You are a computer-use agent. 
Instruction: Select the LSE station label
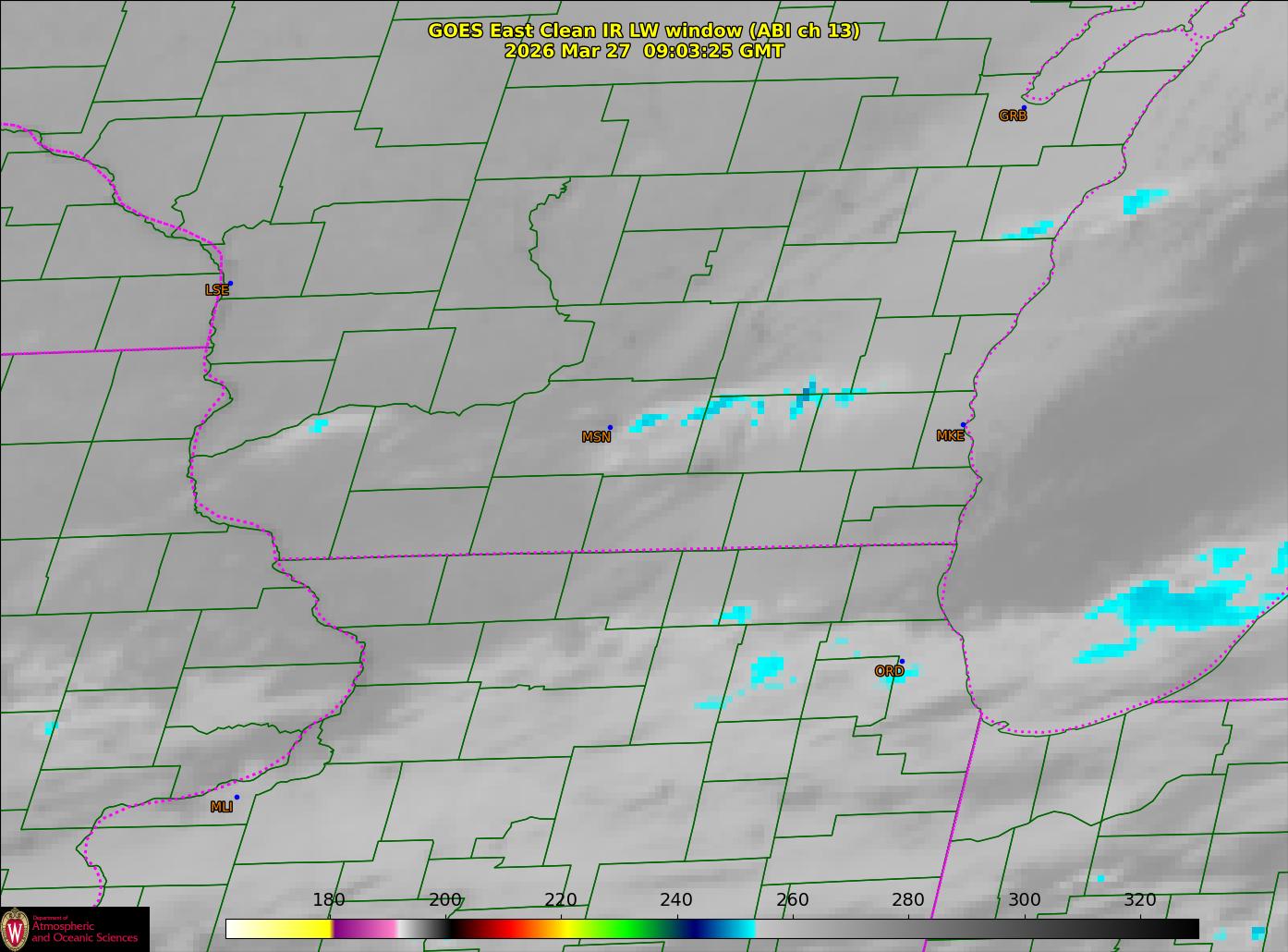216,290
